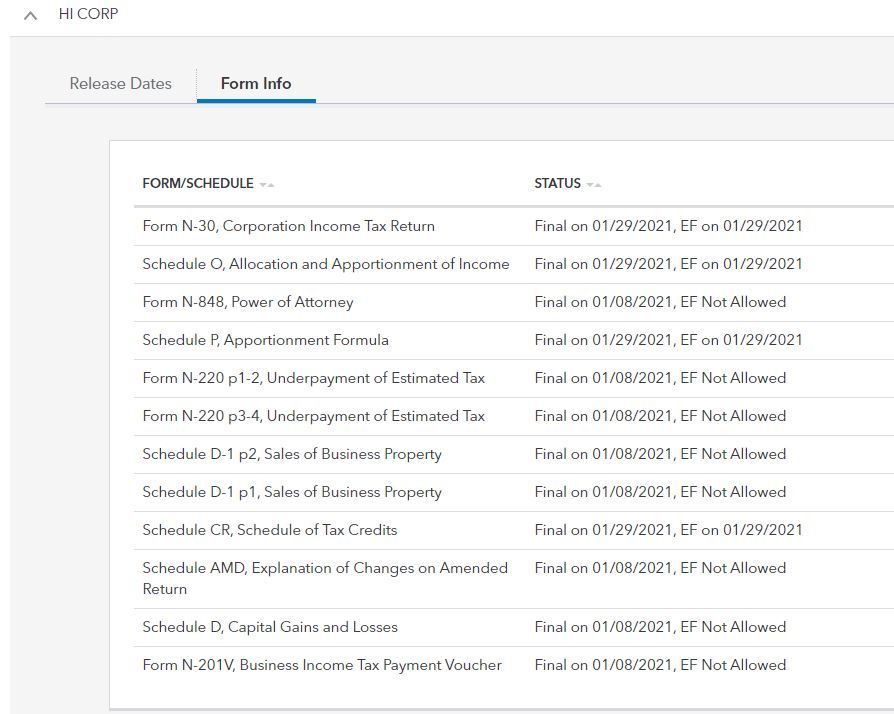Sort by STATUS column header text
Image resolution: width=894 pixels, height=714 pixels.
pos(557,184)
